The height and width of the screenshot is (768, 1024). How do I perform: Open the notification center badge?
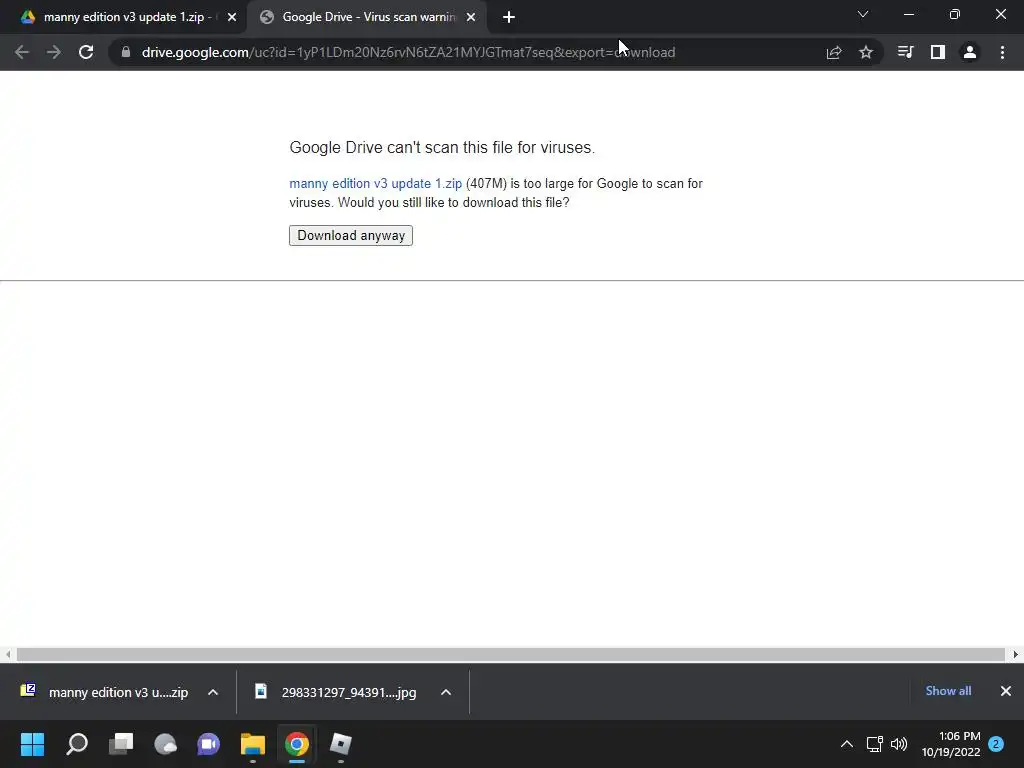pyautogui.click(x=996, y=744)
